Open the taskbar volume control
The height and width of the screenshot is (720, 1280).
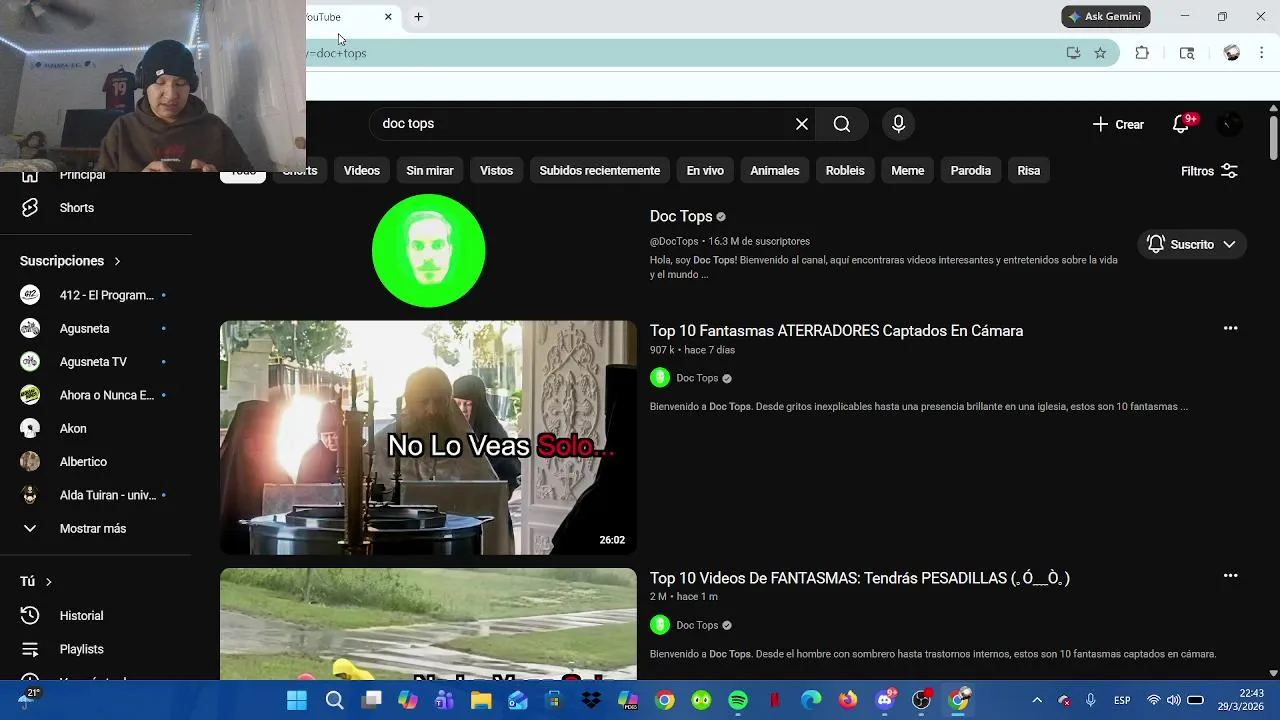(1173, 700)
